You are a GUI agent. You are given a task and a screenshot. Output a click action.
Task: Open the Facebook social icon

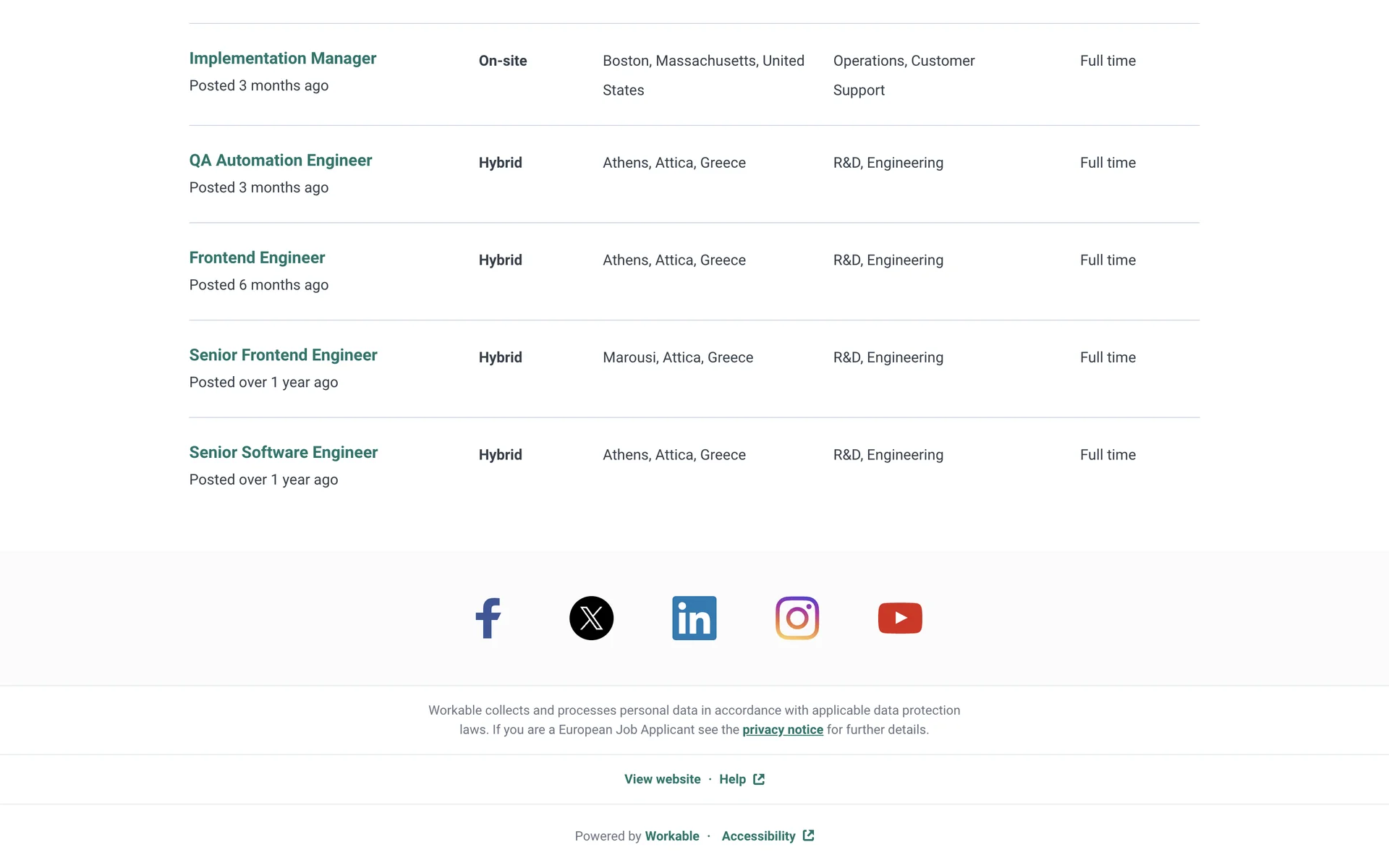488,618
